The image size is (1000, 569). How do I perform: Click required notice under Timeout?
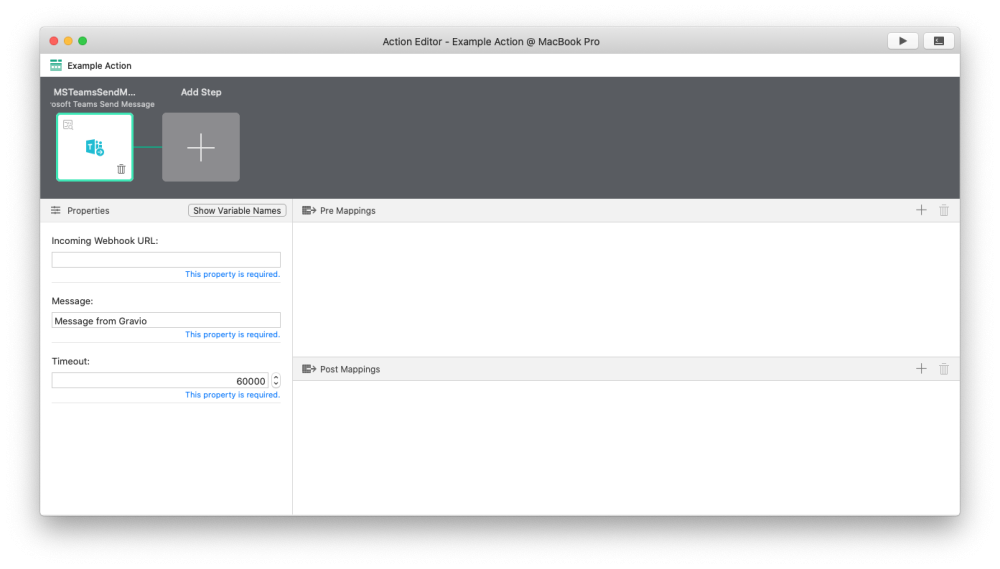pos(232,395)
